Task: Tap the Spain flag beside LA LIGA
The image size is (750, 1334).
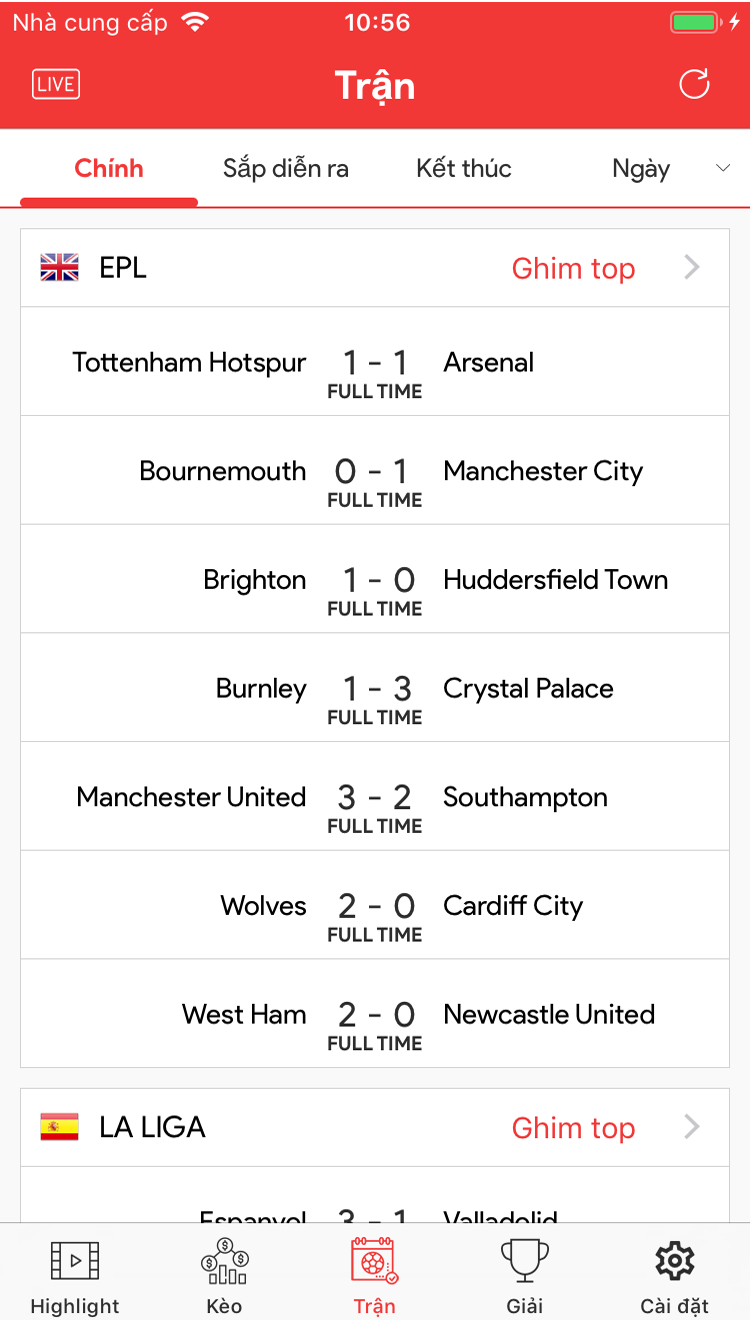Action: (60, 1127)
